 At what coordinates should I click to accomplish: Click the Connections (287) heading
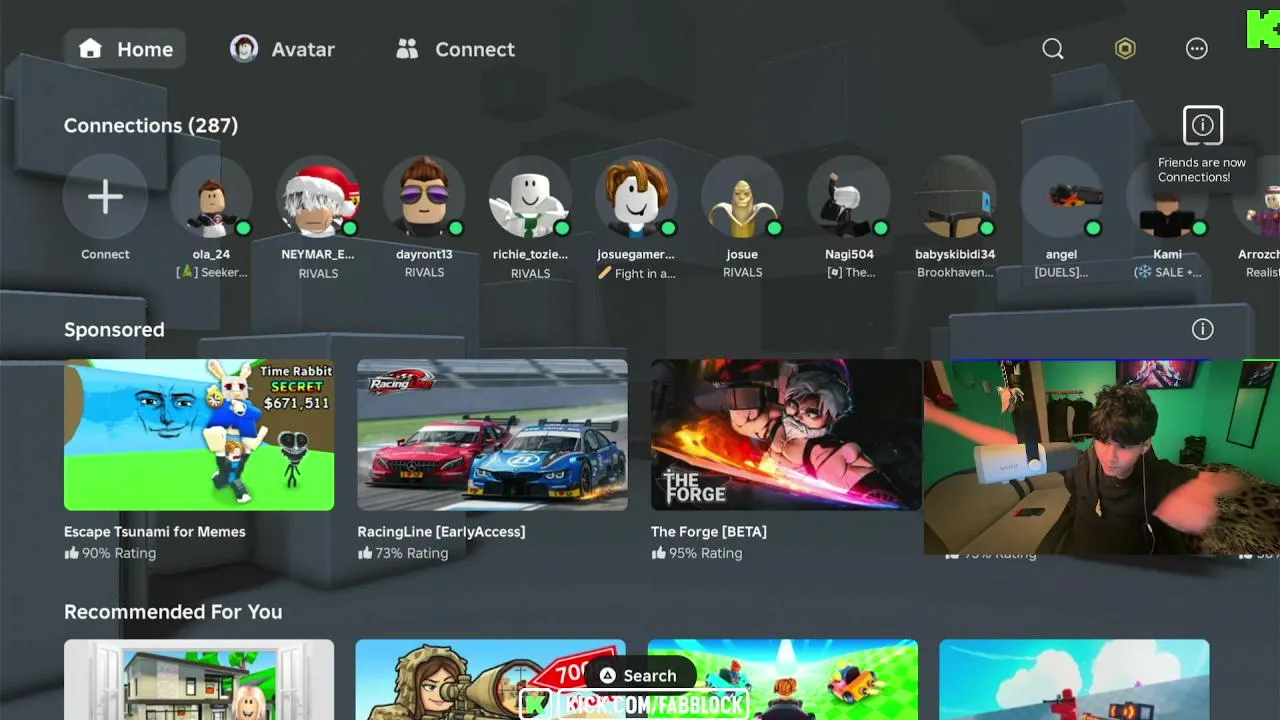(x=151, y=126)
